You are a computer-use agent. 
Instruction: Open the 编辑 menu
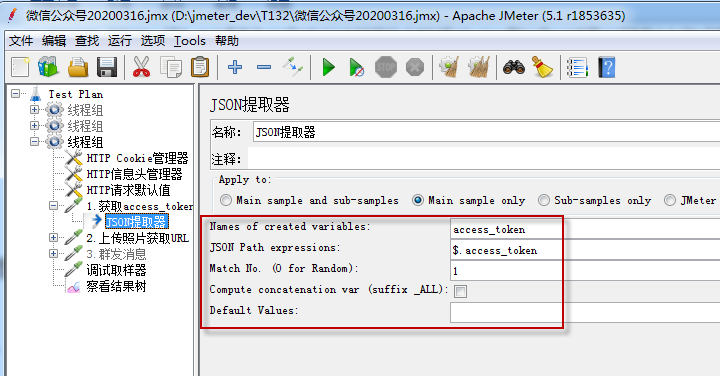click(54, 41)
